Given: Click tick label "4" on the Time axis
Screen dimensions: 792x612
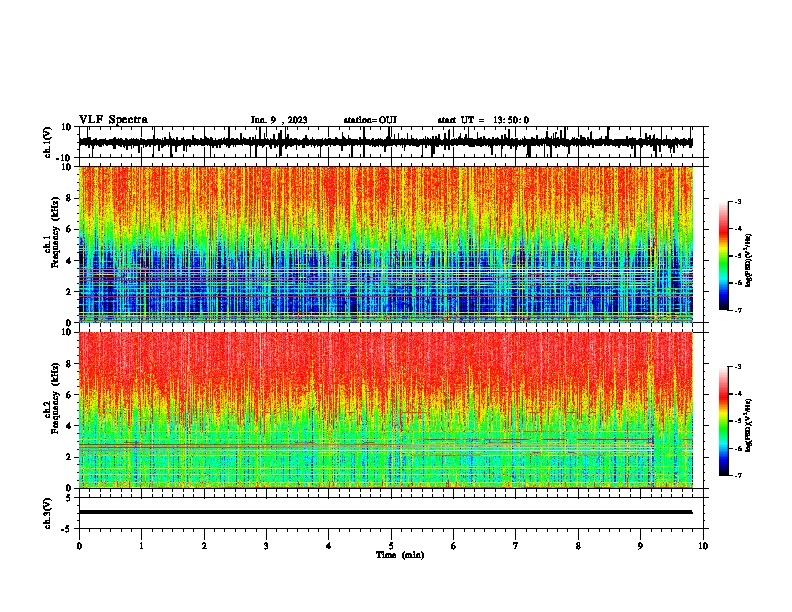Looking at the screenshot, I should (x=329, y=546).
